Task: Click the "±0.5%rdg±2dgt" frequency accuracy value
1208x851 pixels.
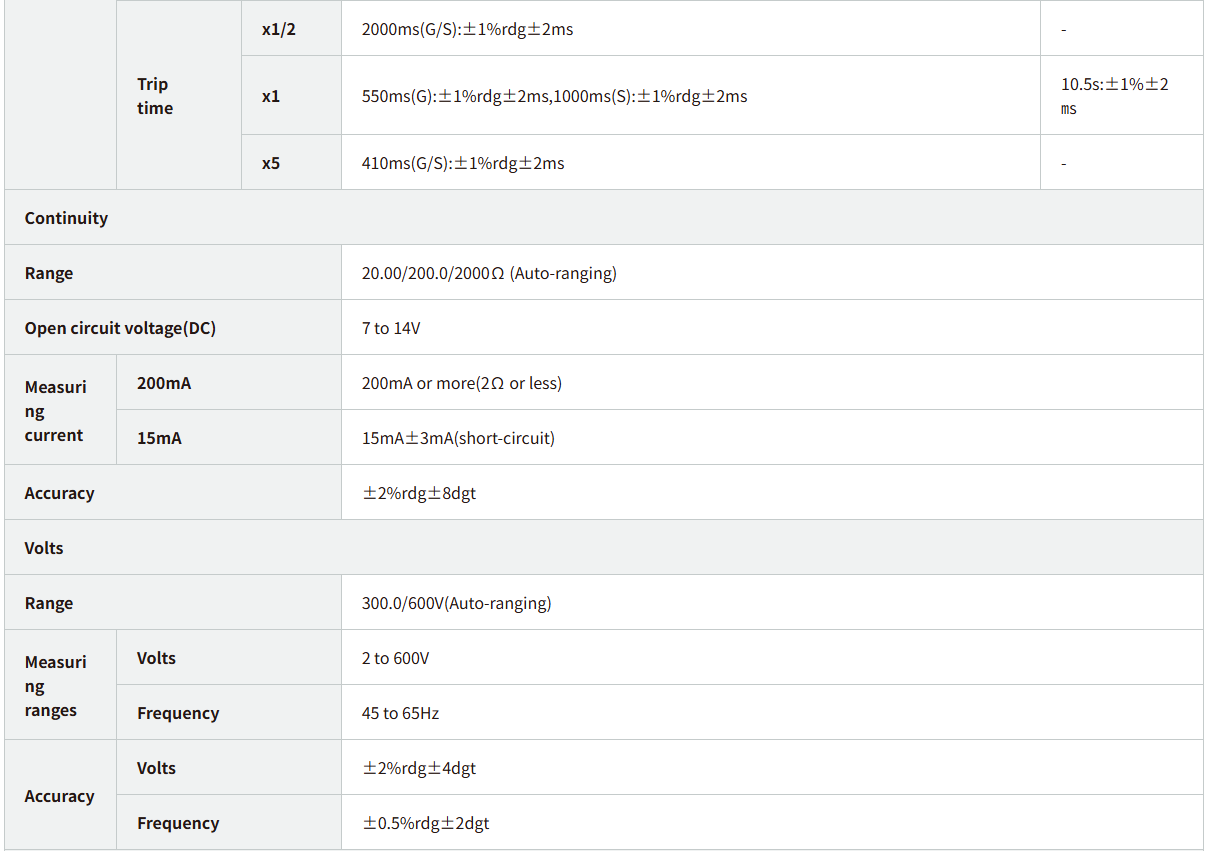Action: pos(425,823)
